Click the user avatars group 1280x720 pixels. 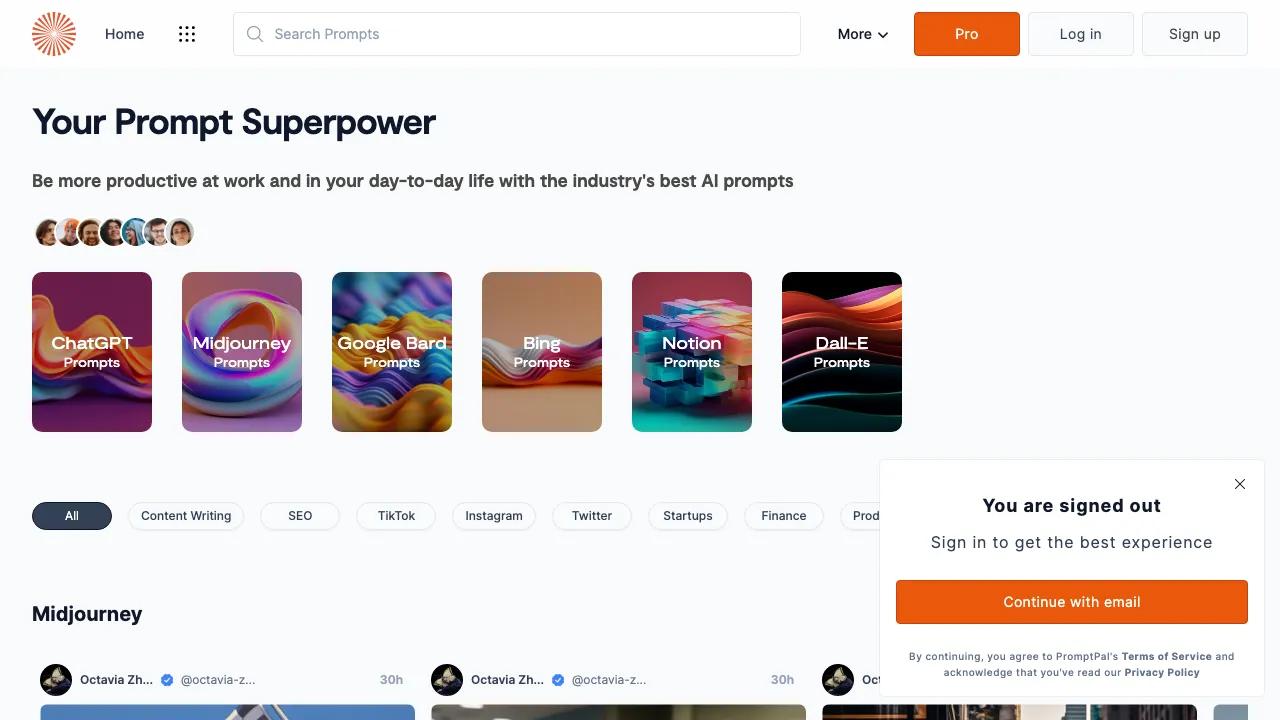(x=113, y=232)
